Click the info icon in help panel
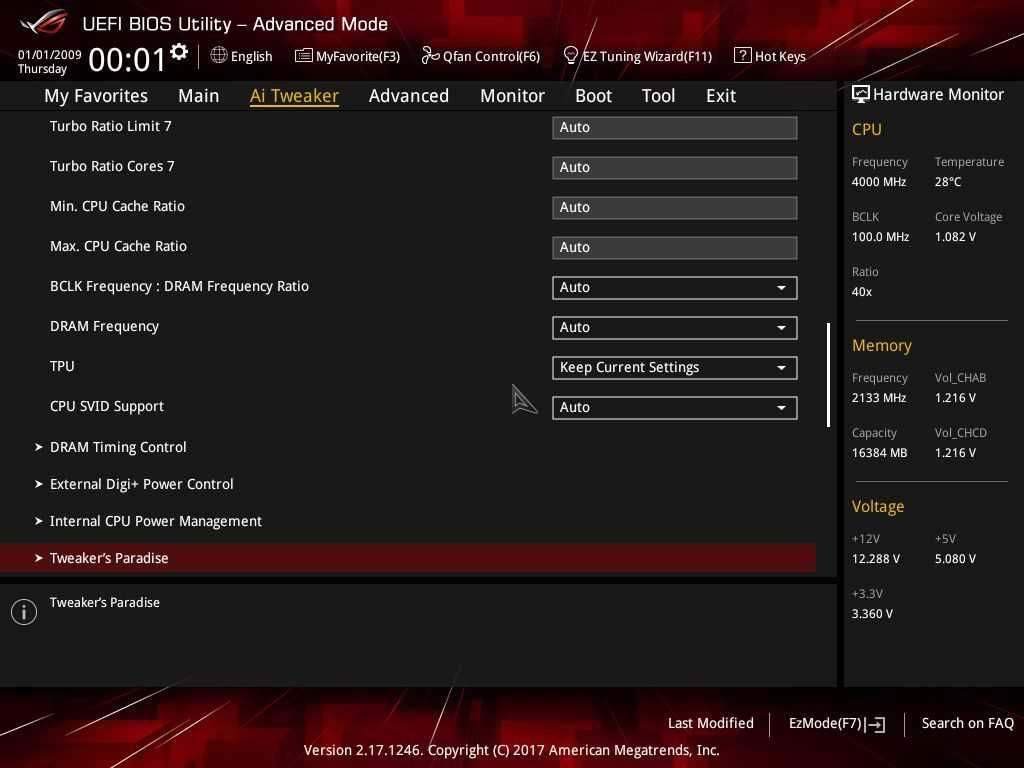This screenshot has width=1024, height=768. [x=24, y=612]
